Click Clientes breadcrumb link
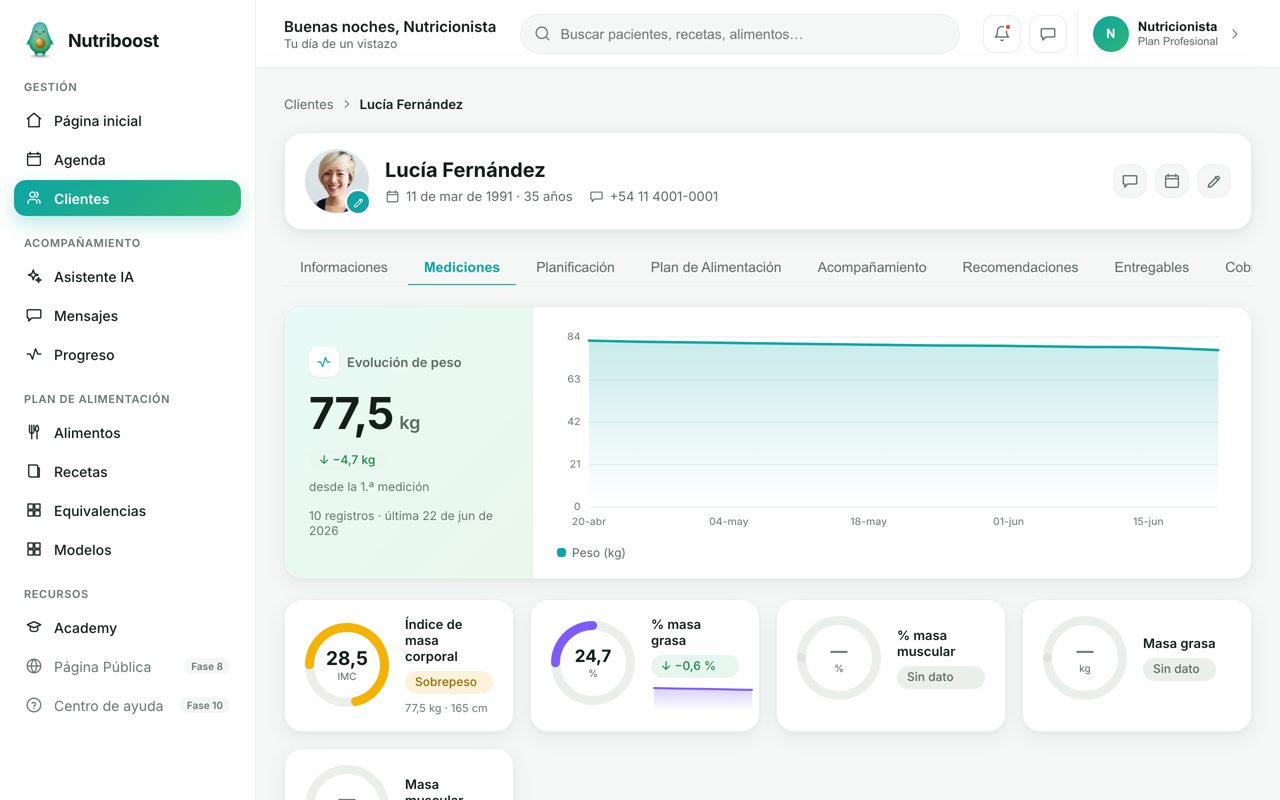The height and width of the screenshot is (800, 1280). [x=309, y=104]
